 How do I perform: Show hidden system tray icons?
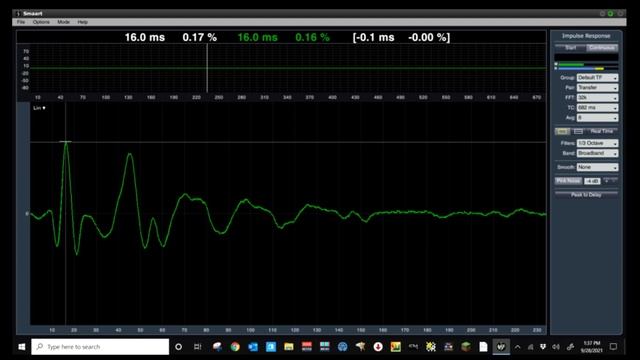tap(518, 347)
